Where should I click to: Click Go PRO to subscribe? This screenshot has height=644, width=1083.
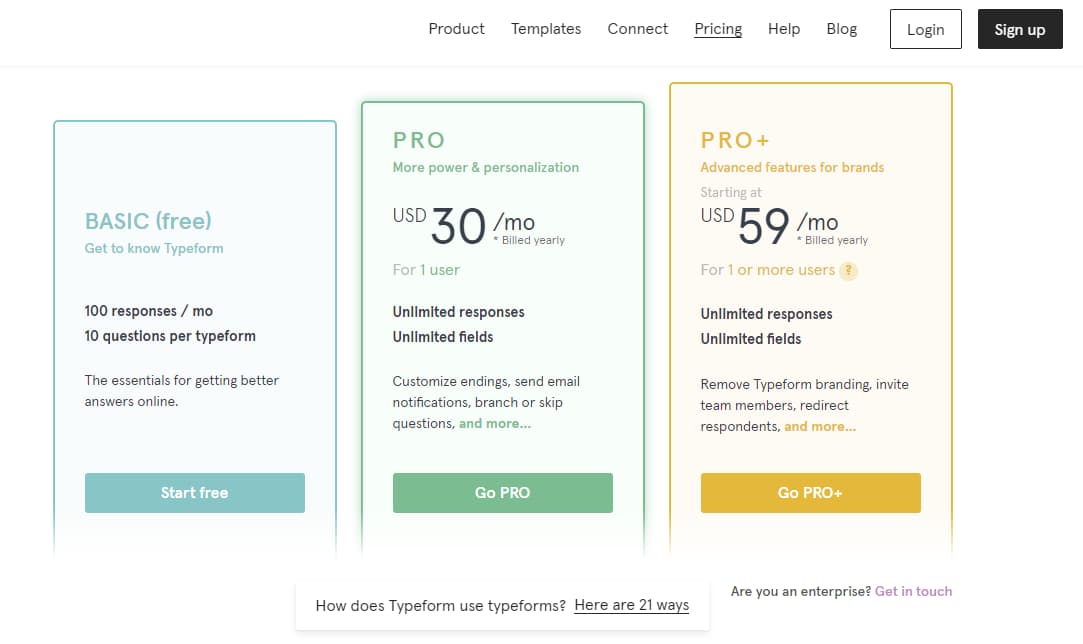click(502, 492)
